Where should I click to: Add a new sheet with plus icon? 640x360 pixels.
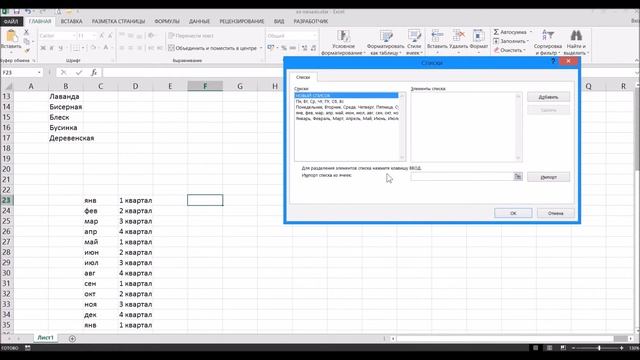[72, 338]
